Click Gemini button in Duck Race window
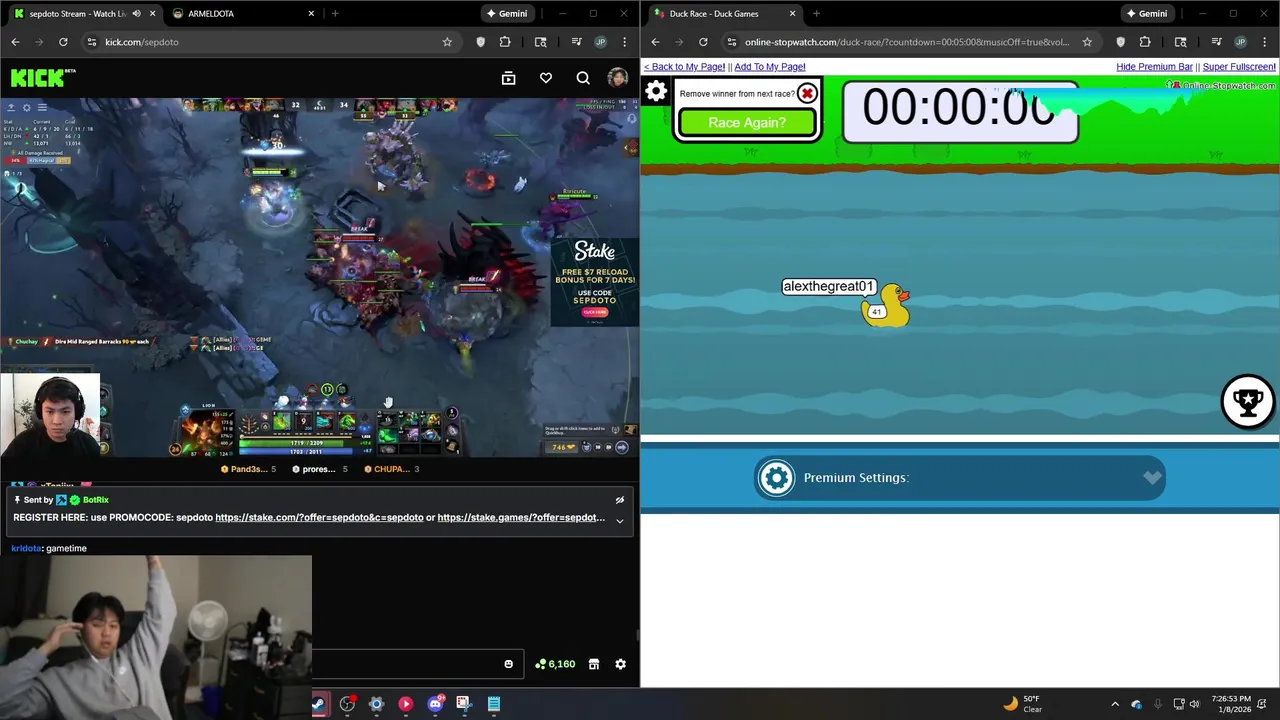 (x=1147, y=14)
